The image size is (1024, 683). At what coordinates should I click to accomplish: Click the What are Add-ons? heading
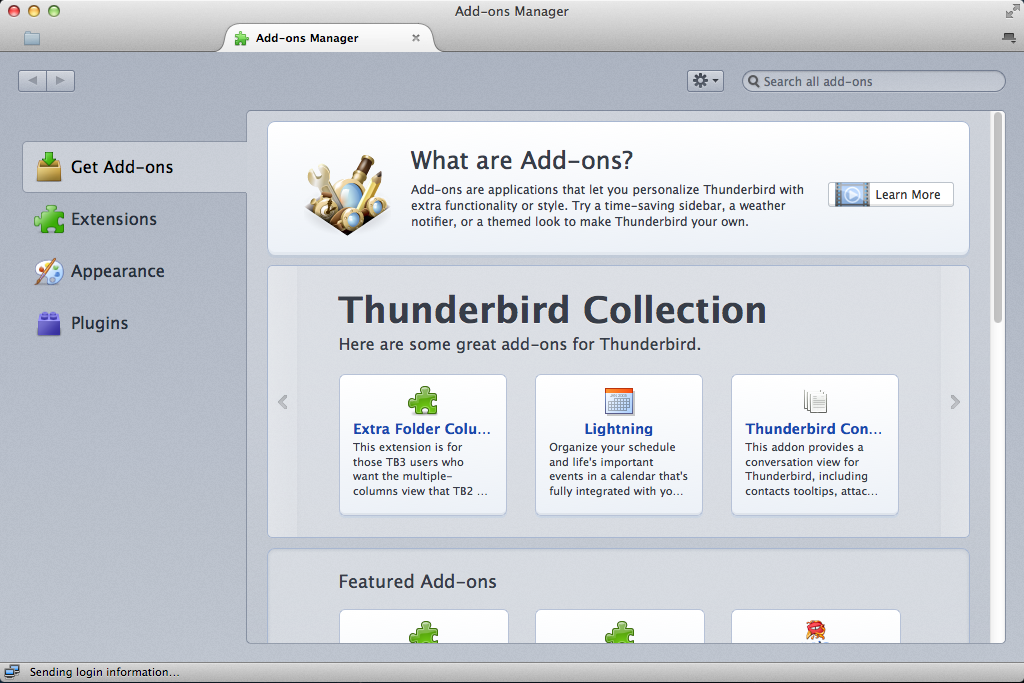[522, 161]
